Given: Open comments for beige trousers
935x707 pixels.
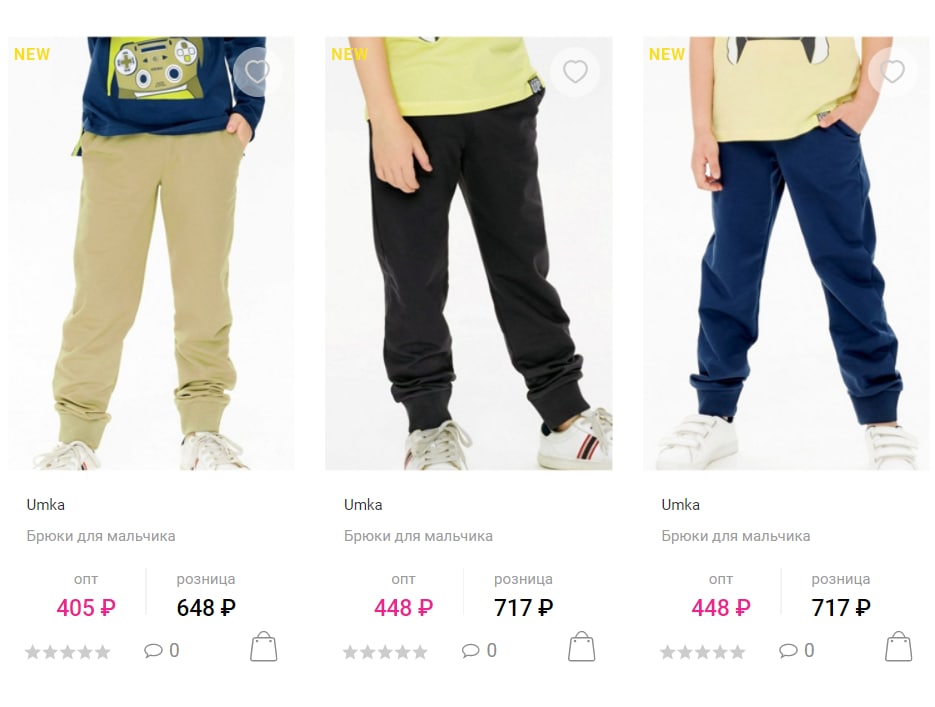Looking at the screenshot, I should tap(162, 650).
